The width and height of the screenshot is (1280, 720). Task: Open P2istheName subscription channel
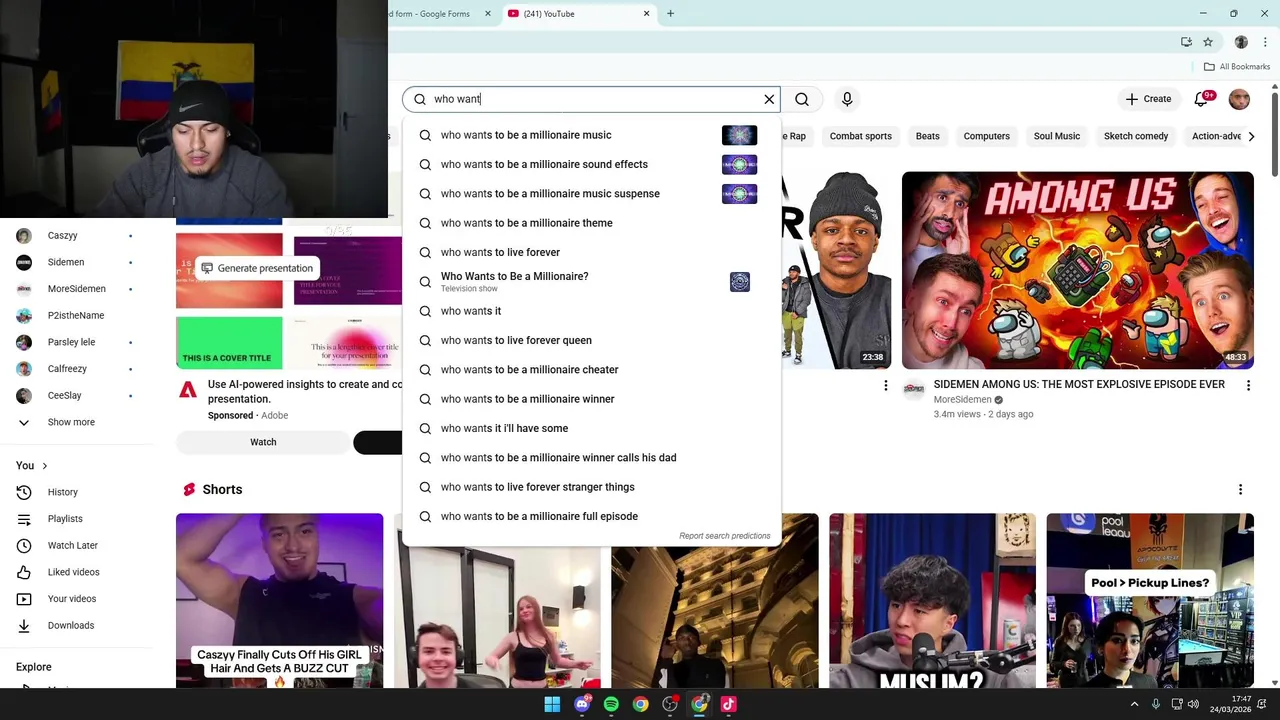[76, 316]
